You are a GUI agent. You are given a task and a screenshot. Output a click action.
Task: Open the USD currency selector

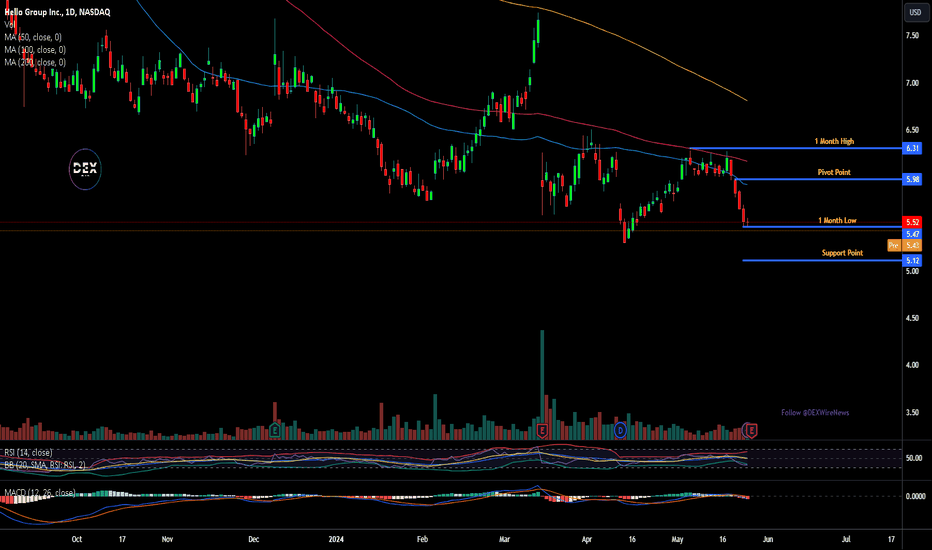915,12
